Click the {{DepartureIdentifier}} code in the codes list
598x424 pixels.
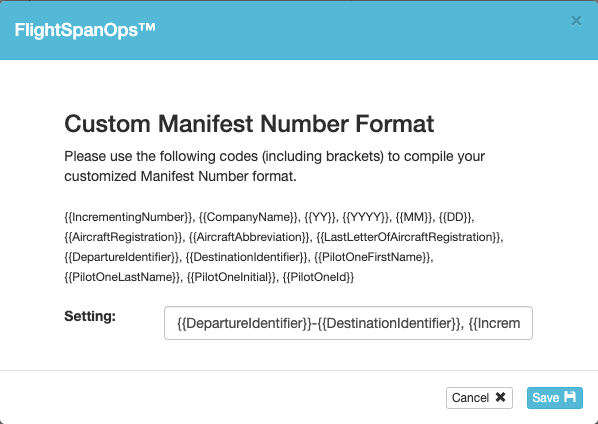(x=121, y=257)
